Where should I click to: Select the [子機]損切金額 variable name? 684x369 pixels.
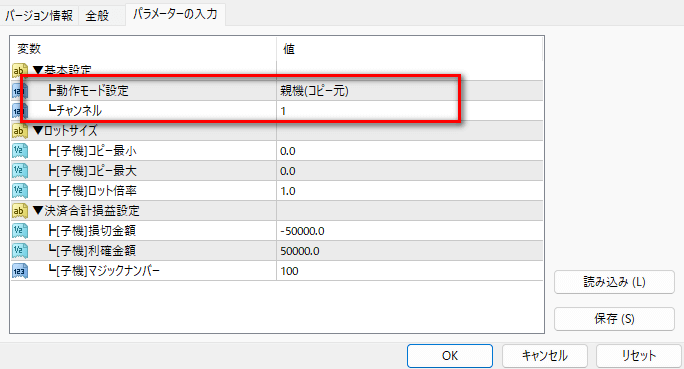[92, 231]
